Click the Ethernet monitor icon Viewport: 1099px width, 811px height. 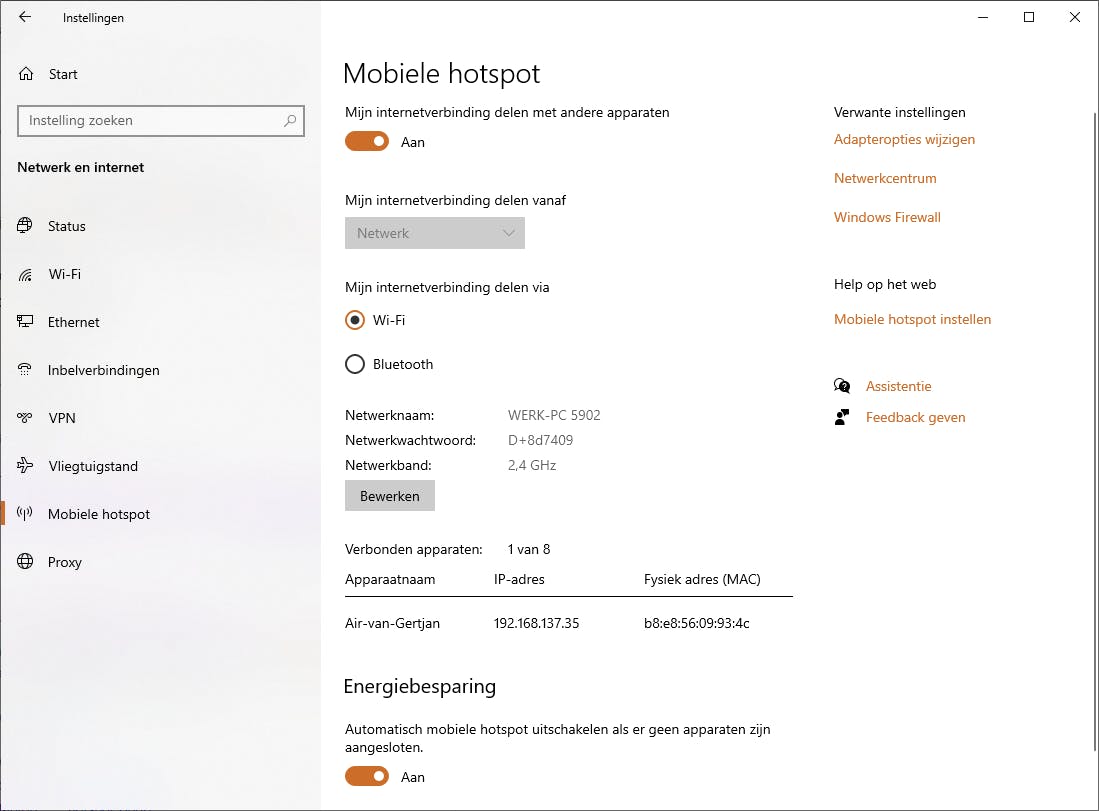pyautogui.click(x=25, y=322)
